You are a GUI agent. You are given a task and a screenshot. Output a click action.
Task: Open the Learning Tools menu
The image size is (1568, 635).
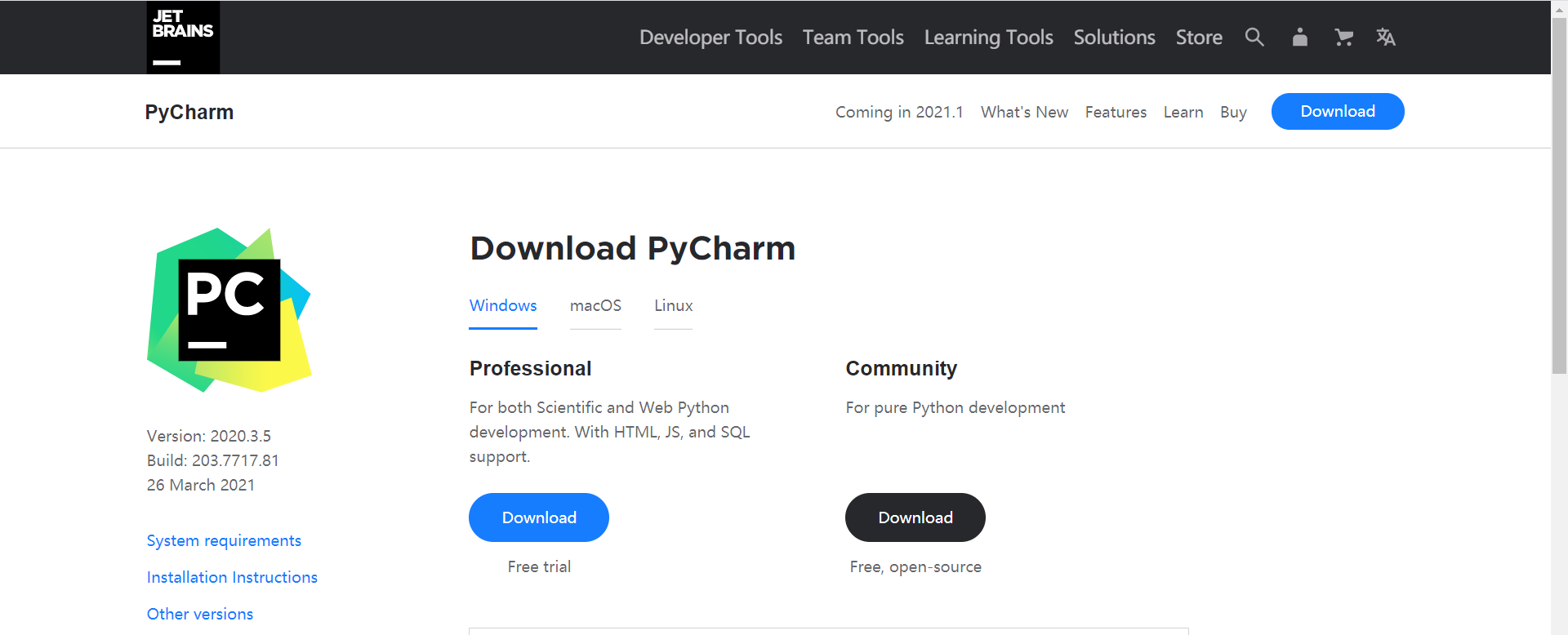point(988,38)
